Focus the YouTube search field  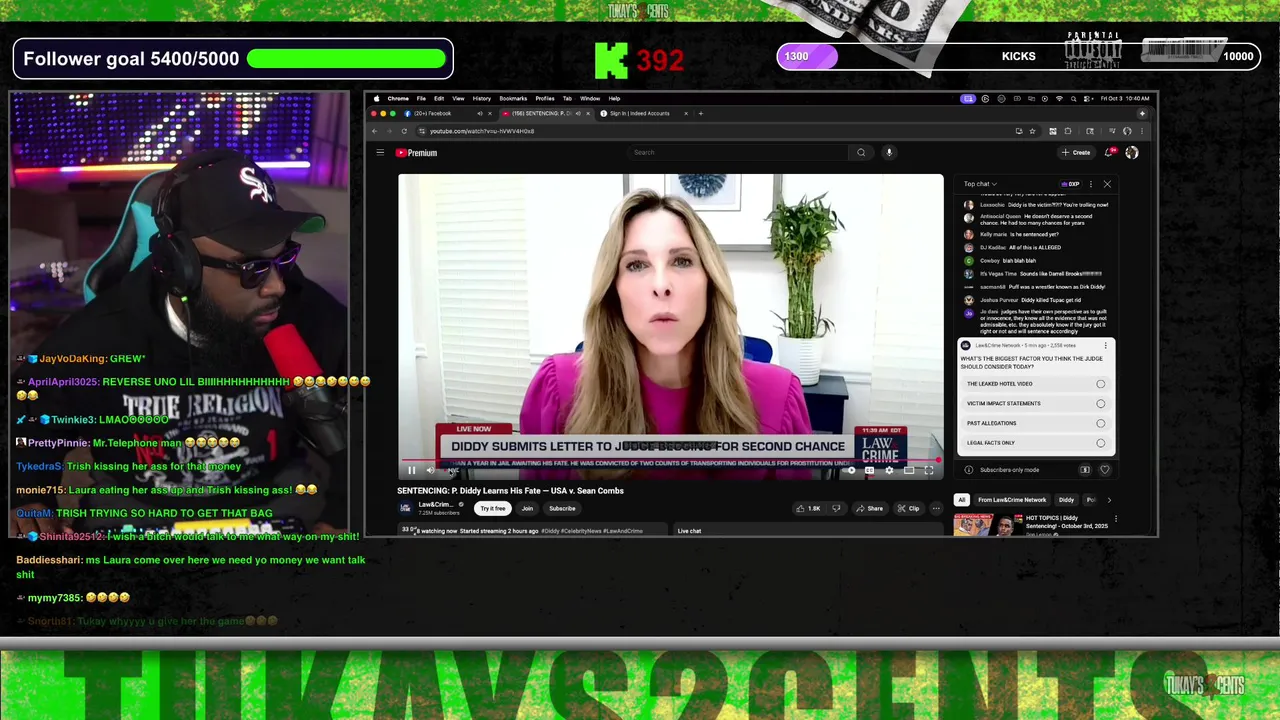740,153
